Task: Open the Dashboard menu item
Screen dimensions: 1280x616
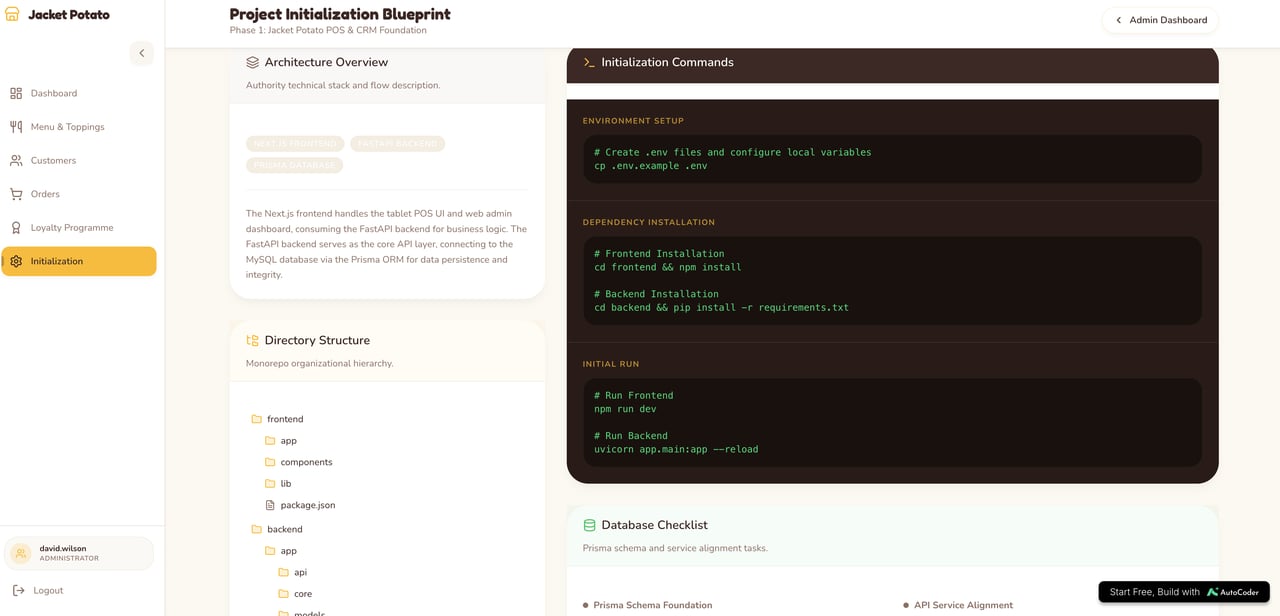Action: coord(79,93)
